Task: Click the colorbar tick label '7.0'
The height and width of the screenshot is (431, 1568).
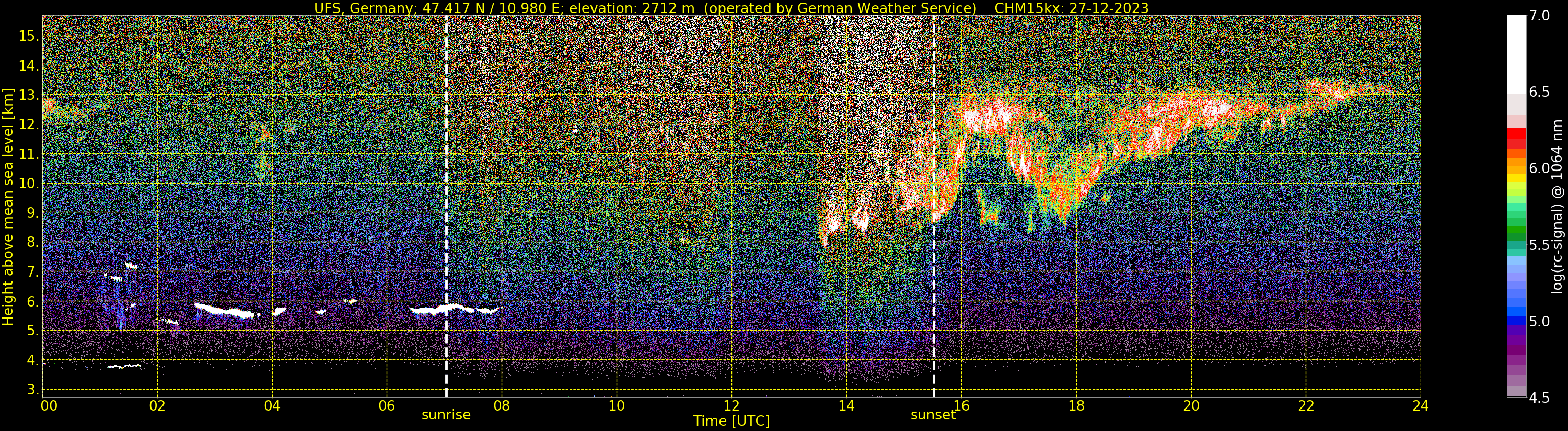Action: [x=1539, y=16]
